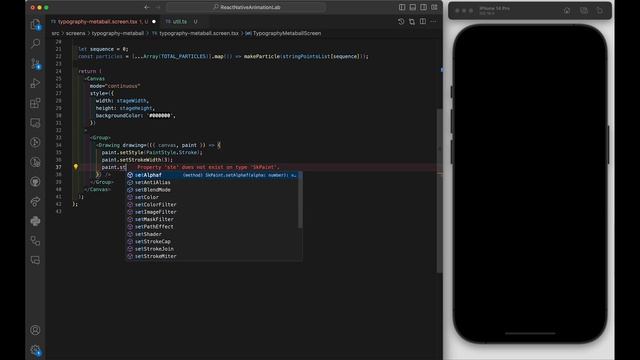
Task: Click the editor vertical scrollbar
Action: pos(440,191)
